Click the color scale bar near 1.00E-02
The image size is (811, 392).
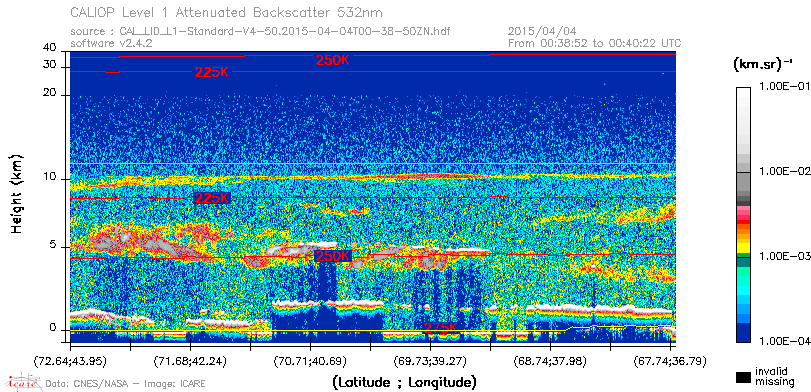743,171
